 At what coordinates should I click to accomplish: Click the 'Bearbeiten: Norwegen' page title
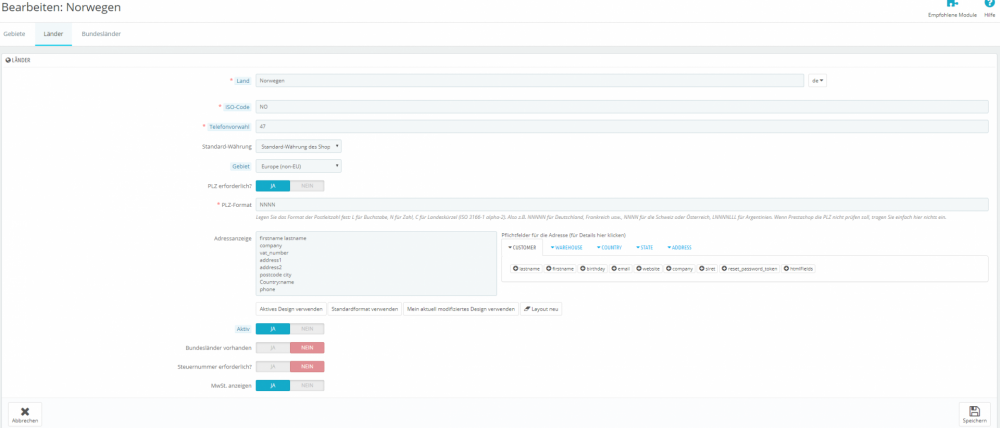tap(61, 8)
